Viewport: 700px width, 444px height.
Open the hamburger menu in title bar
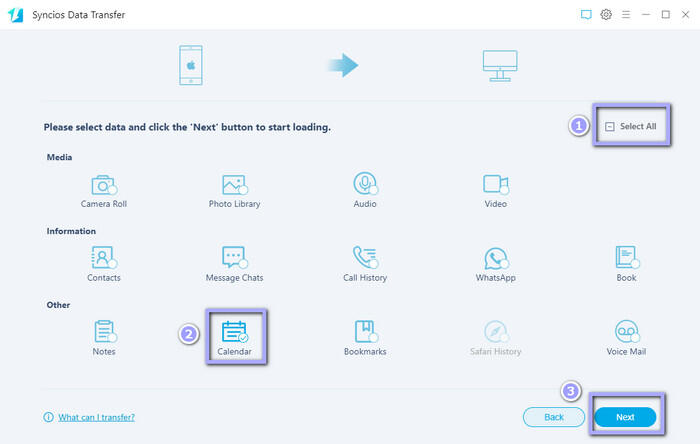pyautogui.click(x=626, y=15)
